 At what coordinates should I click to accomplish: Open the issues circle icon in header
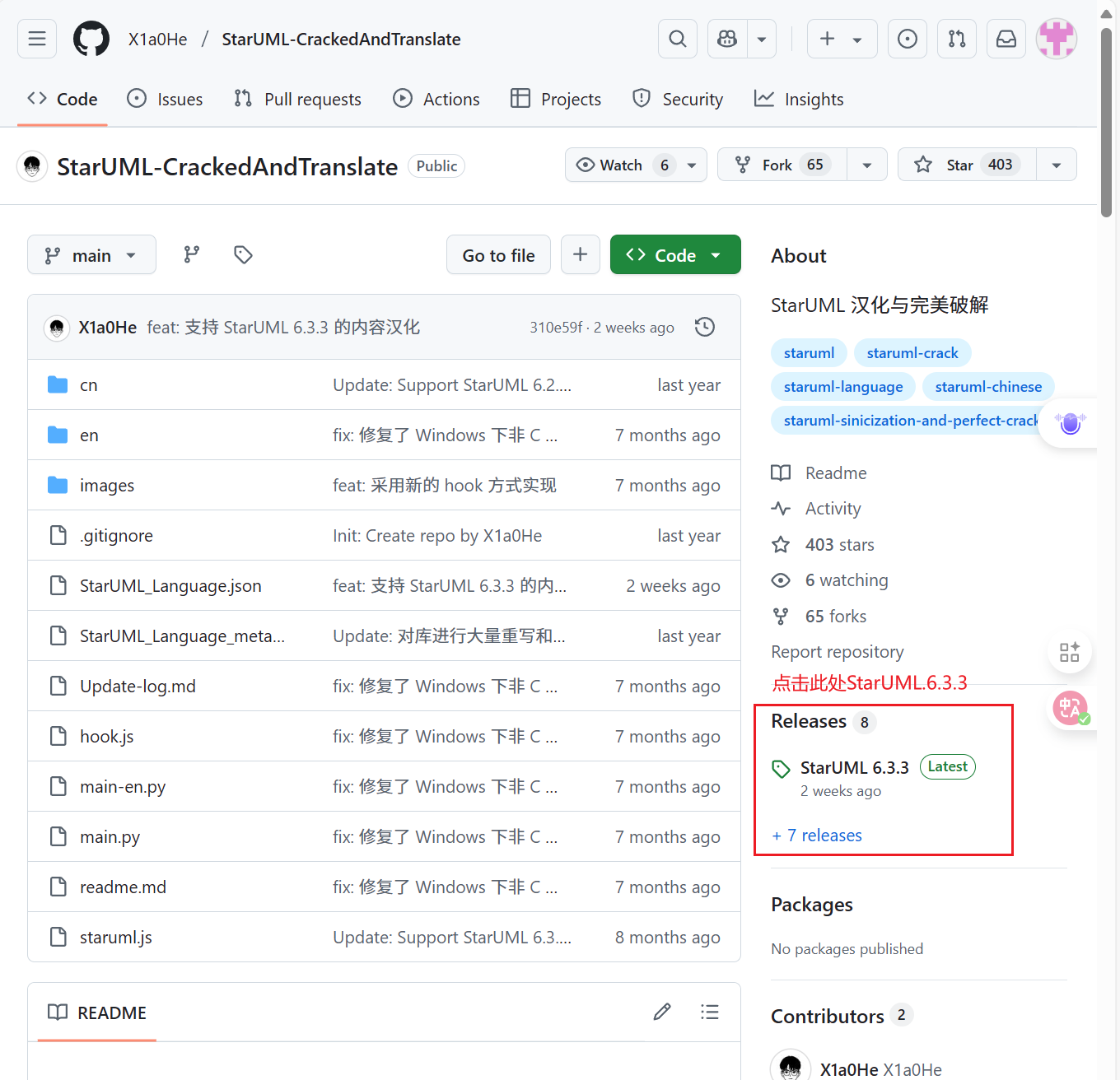(908, 39)
